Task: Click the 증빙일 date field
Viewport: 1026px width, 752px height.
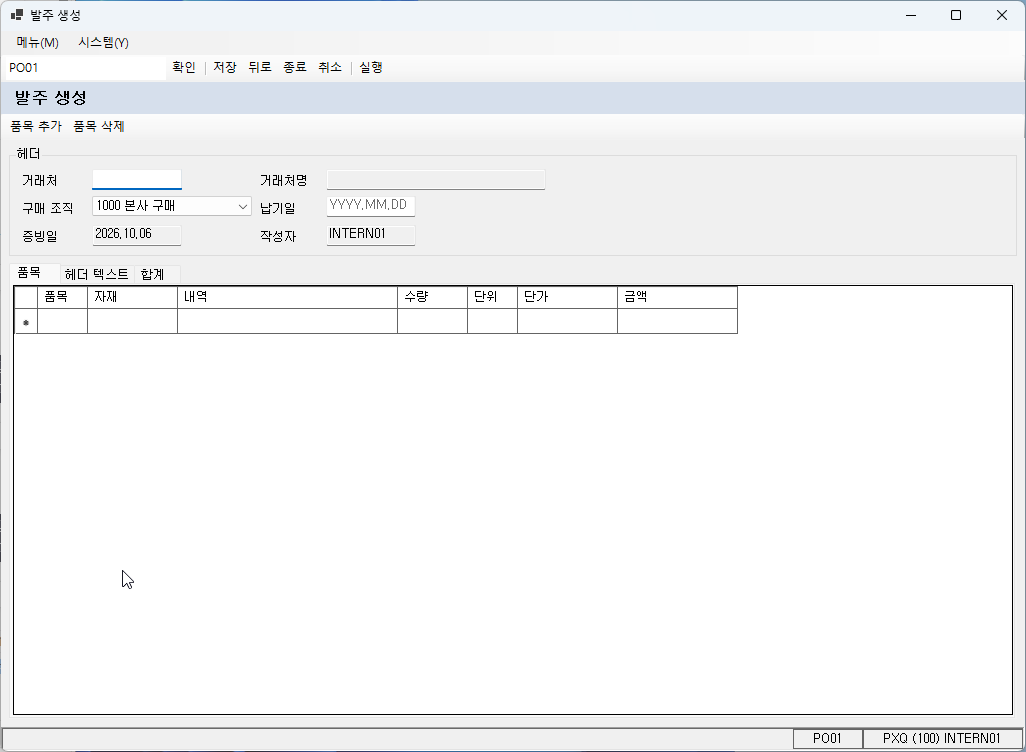Action: 137,234
